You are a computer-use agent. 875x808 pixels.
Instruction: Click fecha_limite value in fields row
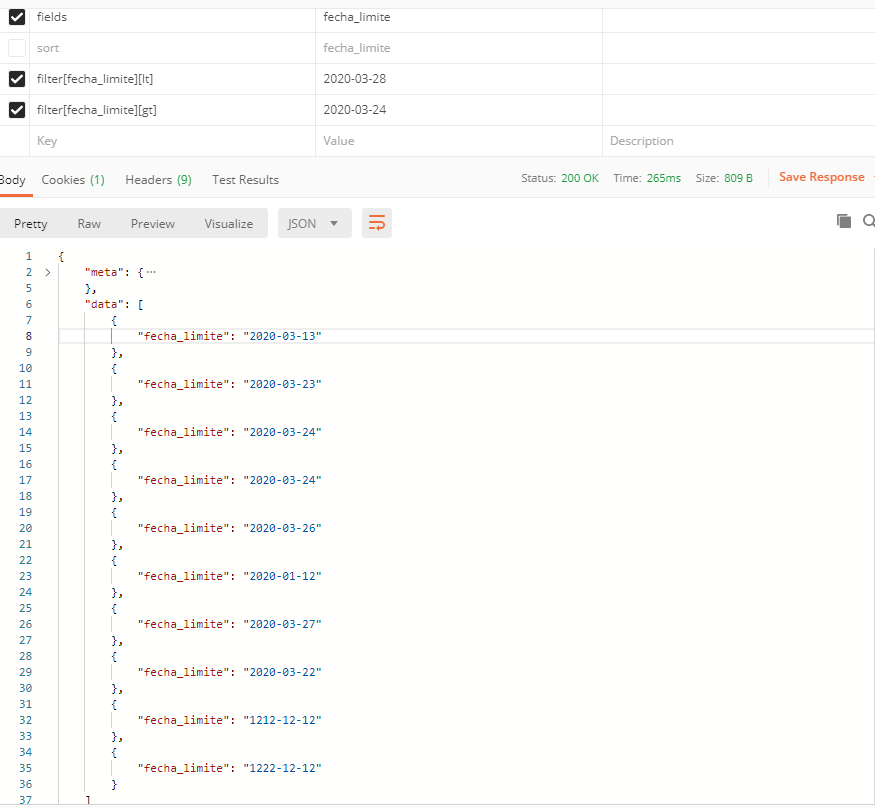[357, 17]
